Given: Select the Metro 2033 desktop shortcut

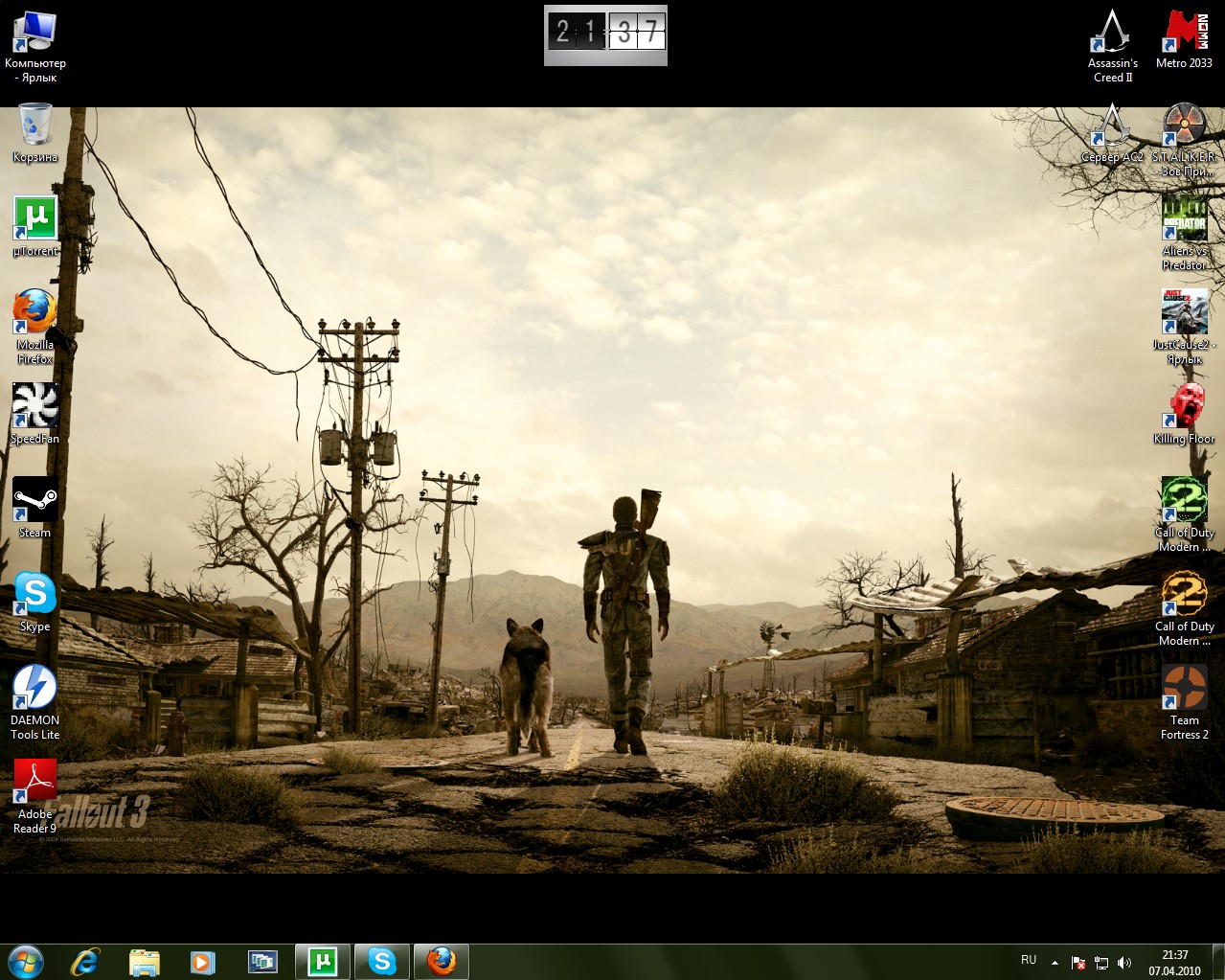Looking at the screenshot, I should (x=1185, y=40).
